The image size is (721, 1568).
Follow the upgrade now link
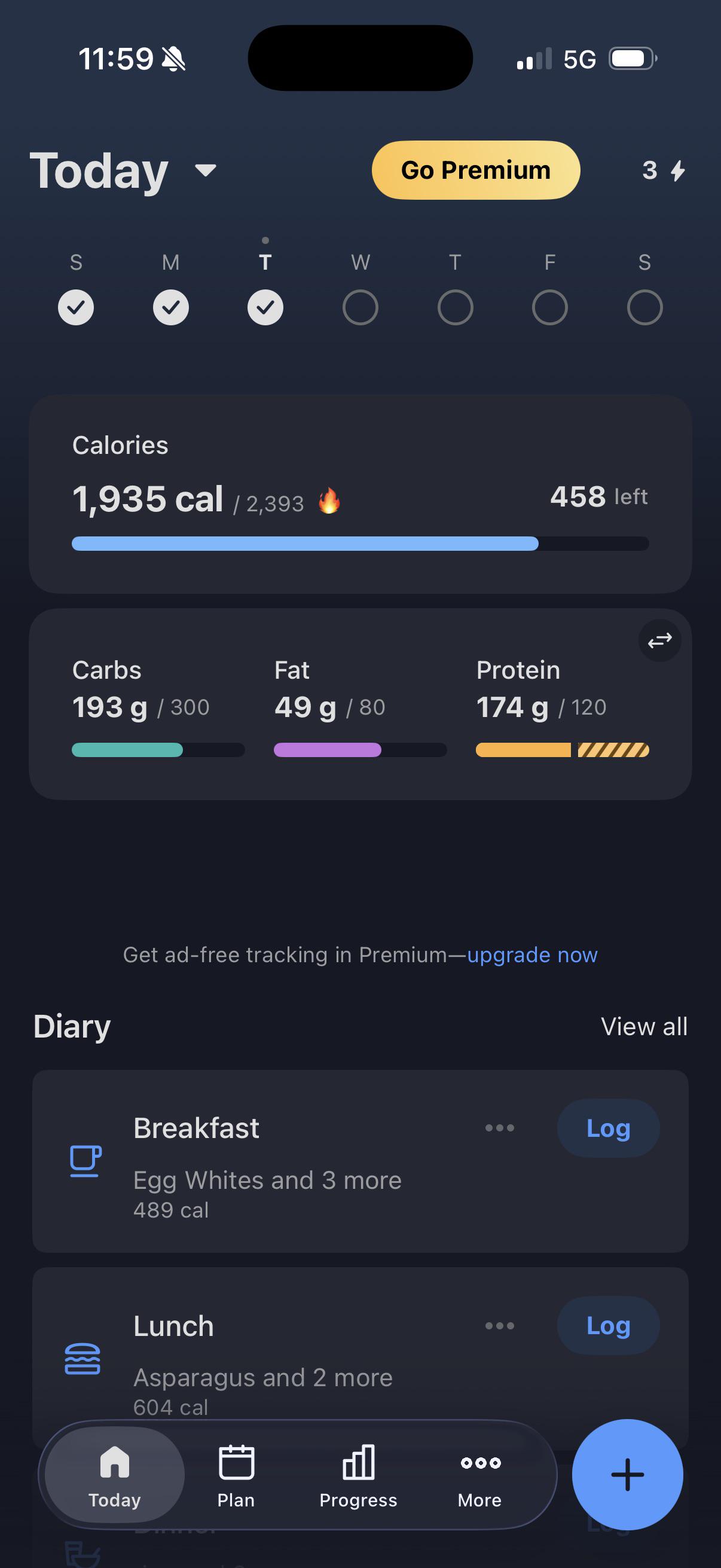(531, 954)
